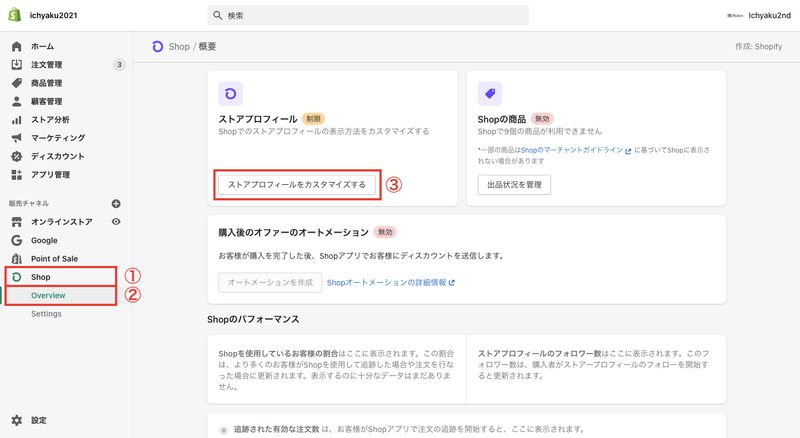
Task: Click 購入後のオファーのオートメーション heading
Action: pos(293,232)
